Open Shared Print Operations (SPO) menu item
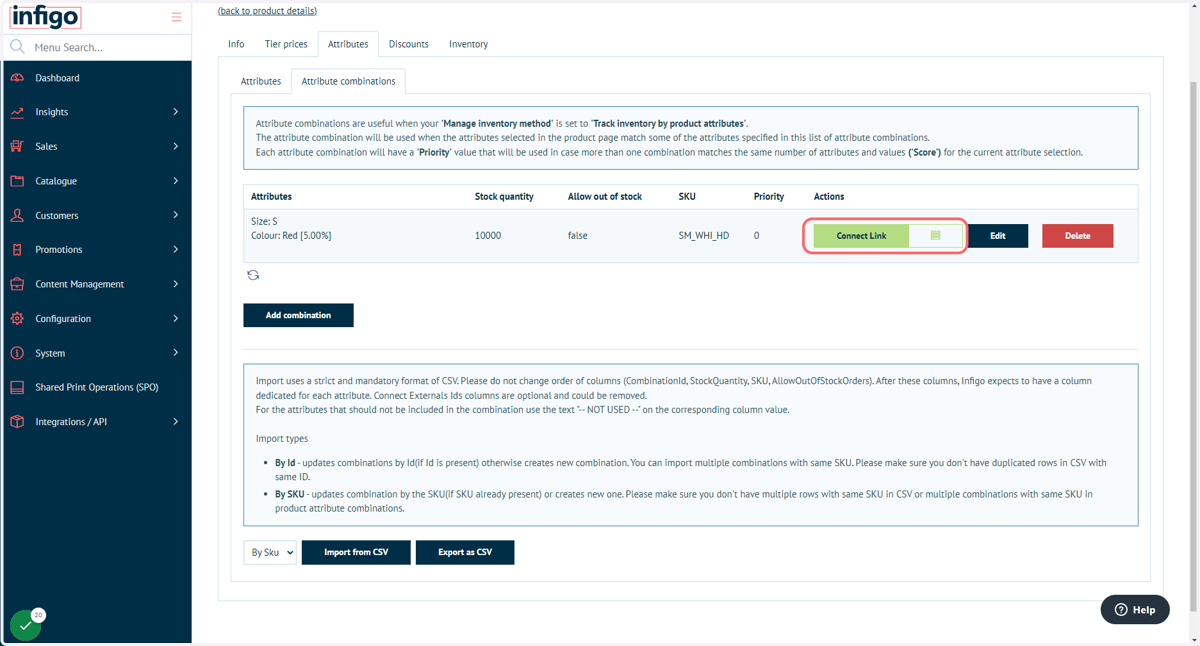 tap(96, 387)
